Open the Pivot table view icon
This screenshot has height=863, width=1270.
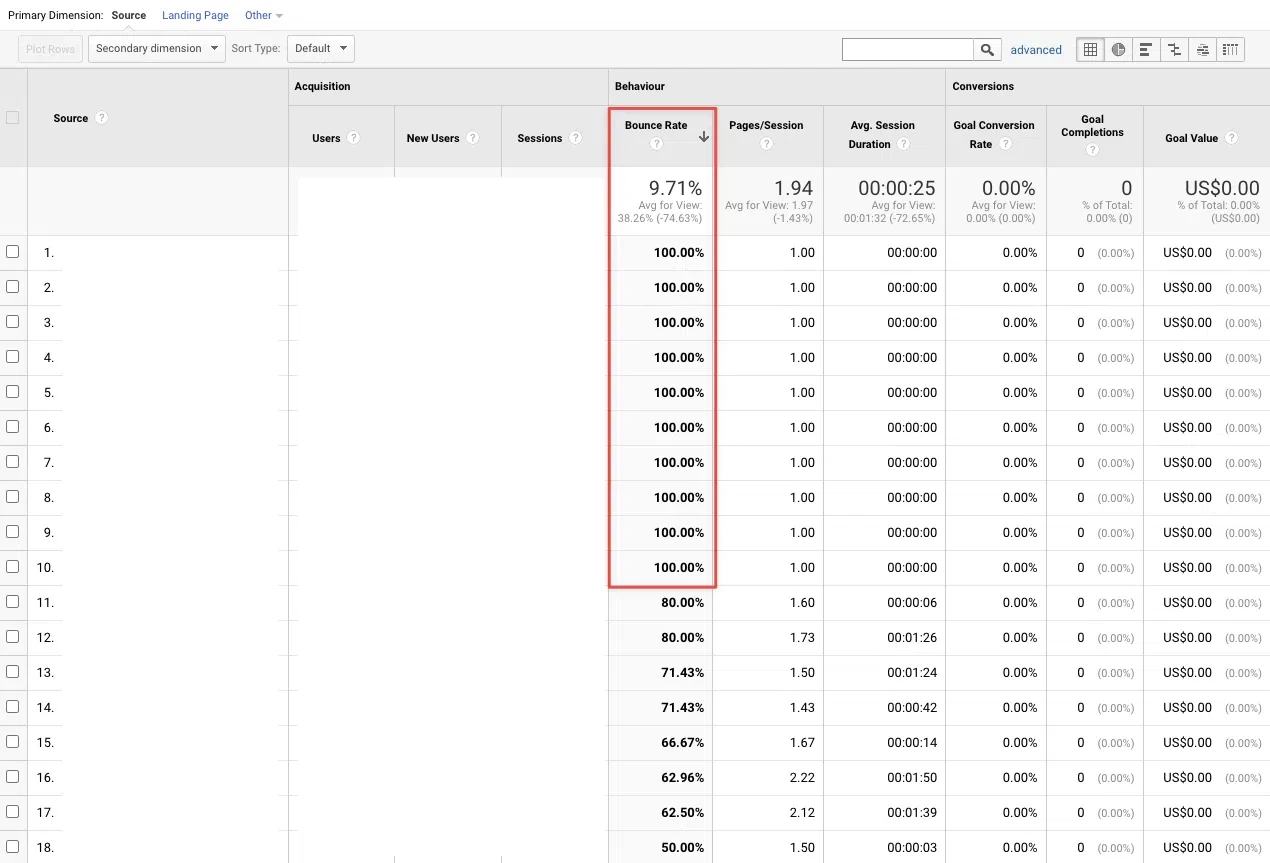(x=1230, y=49)
